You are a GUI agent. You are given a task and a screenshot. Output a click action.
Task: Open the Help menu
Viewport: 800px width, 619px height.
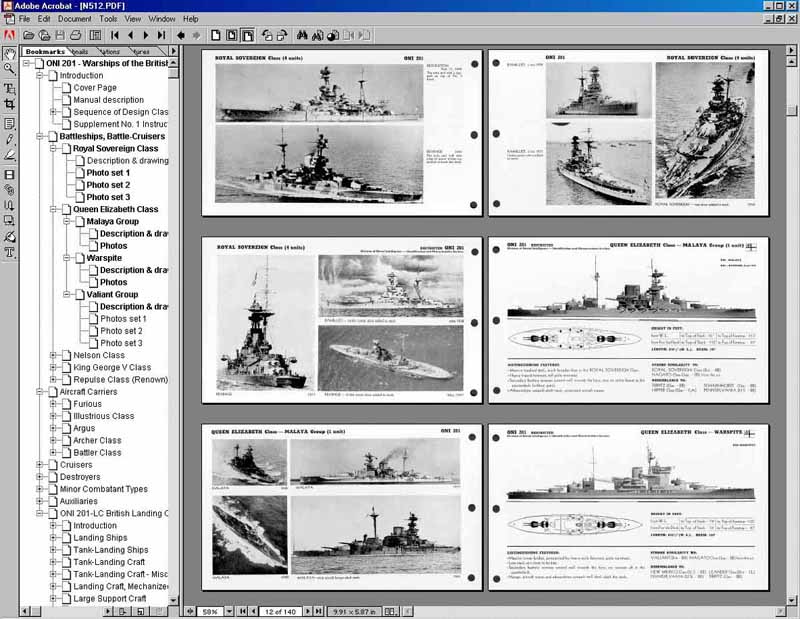point(191,19)
